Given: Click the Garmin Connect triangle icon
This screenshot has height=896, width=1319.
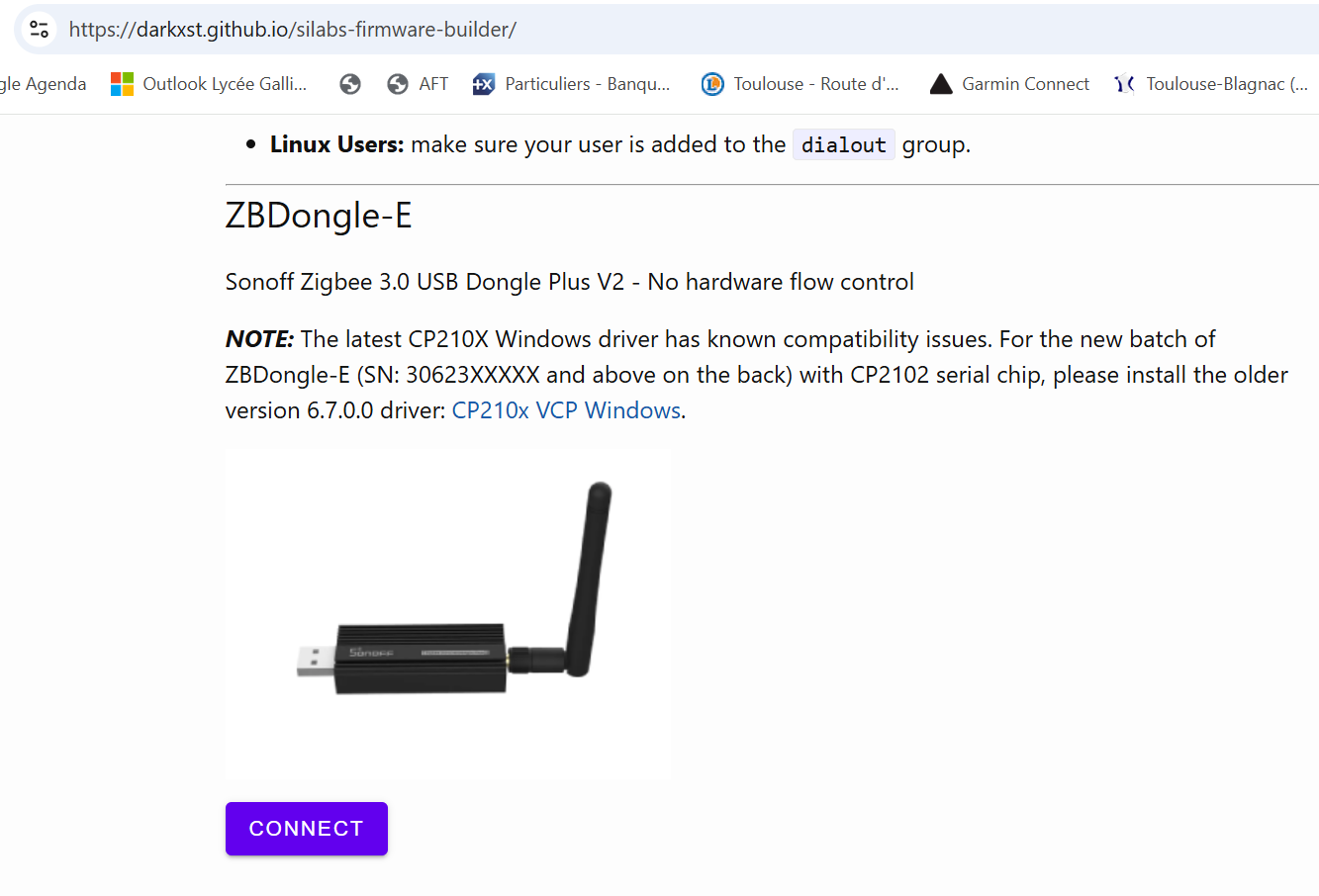Looking at the screenshot, I should click(941, 84).
